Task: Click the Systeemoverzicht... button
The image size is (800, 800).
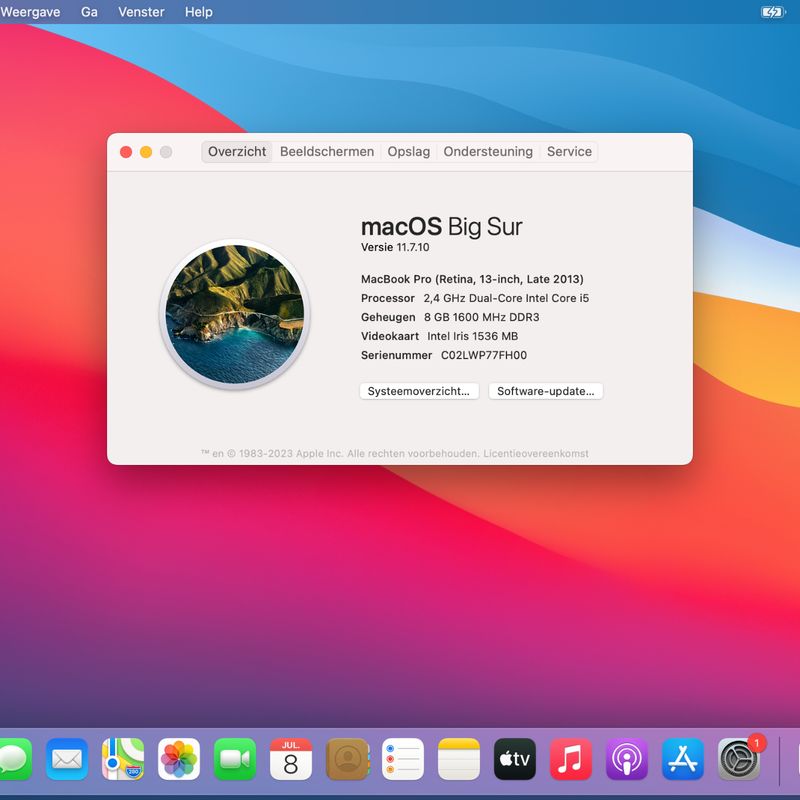Action: [419, 391]
